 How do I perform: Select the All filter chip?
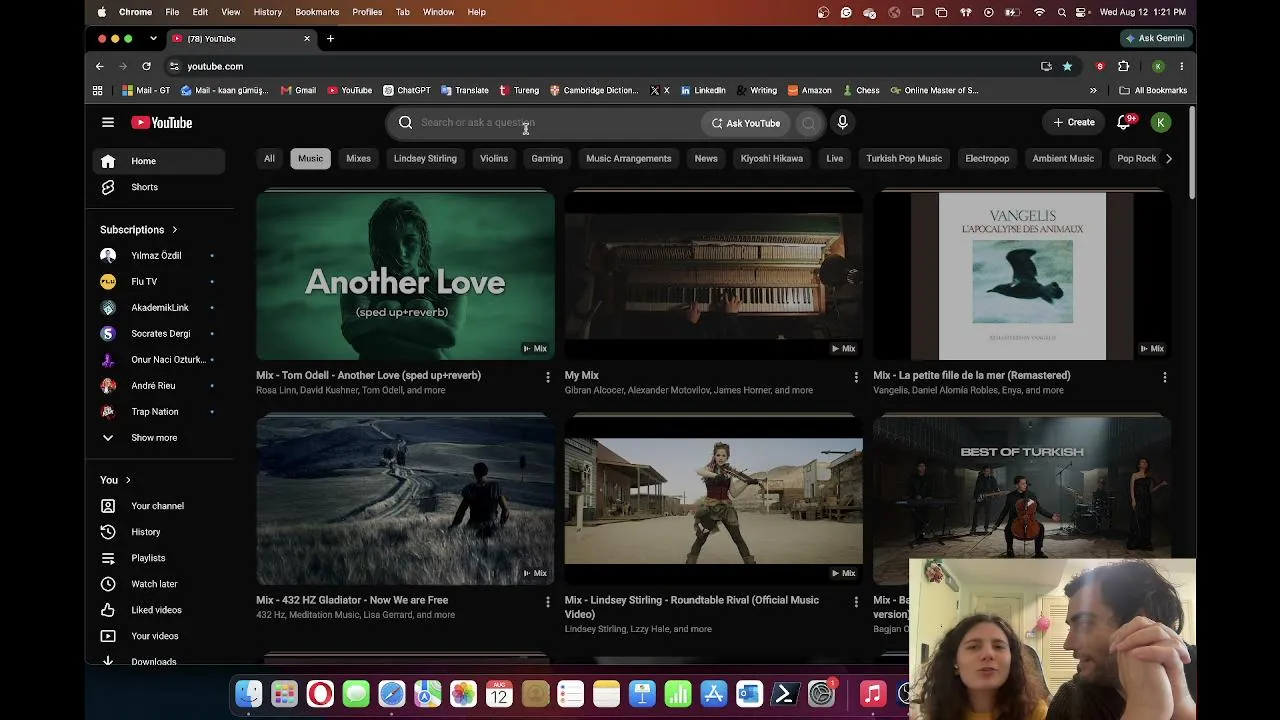pyautogui.click(x=269, y=158)
